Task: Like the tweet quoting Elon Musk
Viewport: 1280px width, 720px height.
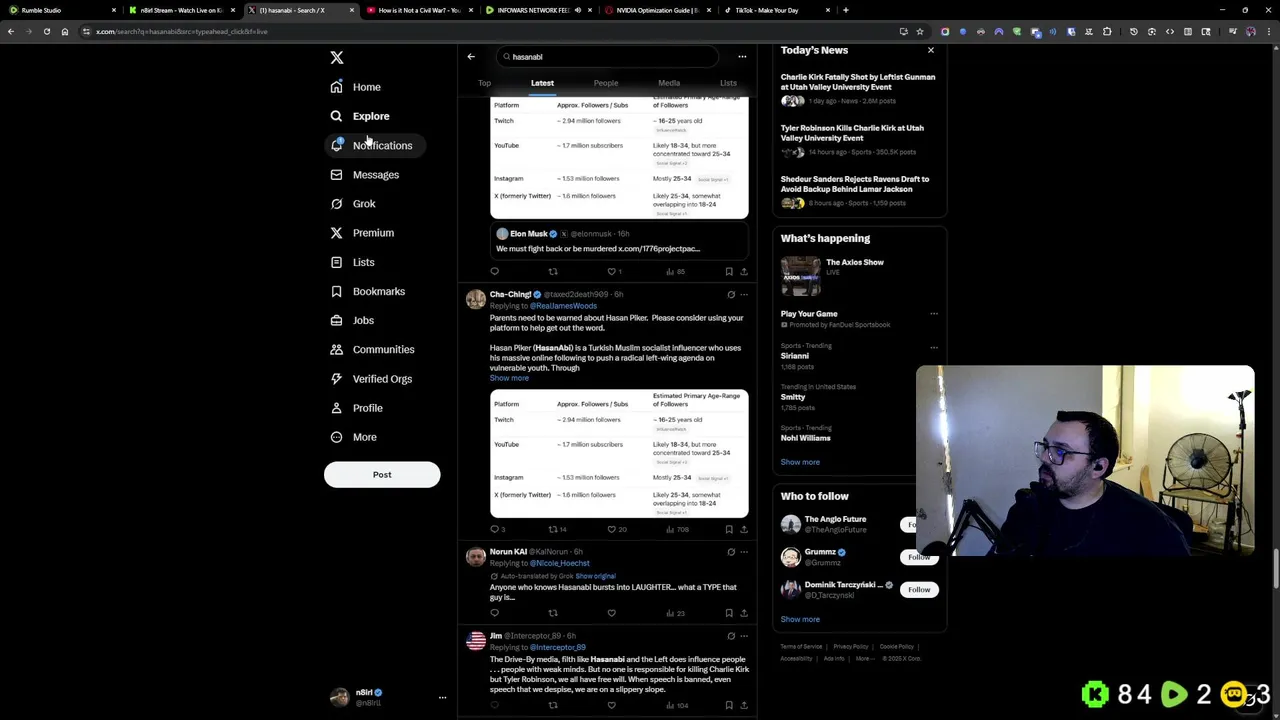Action: 614,271
